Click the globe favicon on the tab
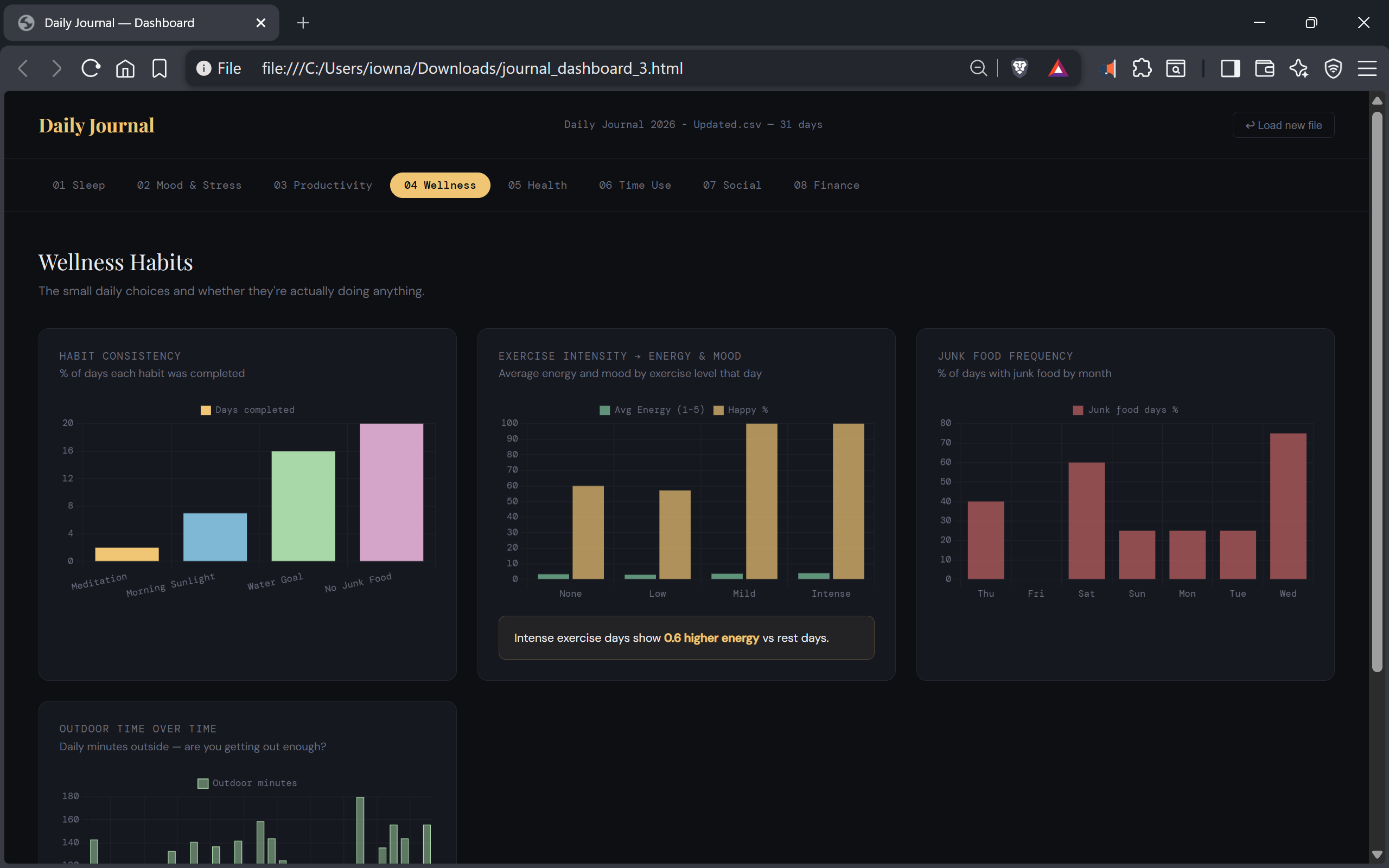Image resolution: width=1389 pixels, height=868 pixels. [x=26, y=22]
